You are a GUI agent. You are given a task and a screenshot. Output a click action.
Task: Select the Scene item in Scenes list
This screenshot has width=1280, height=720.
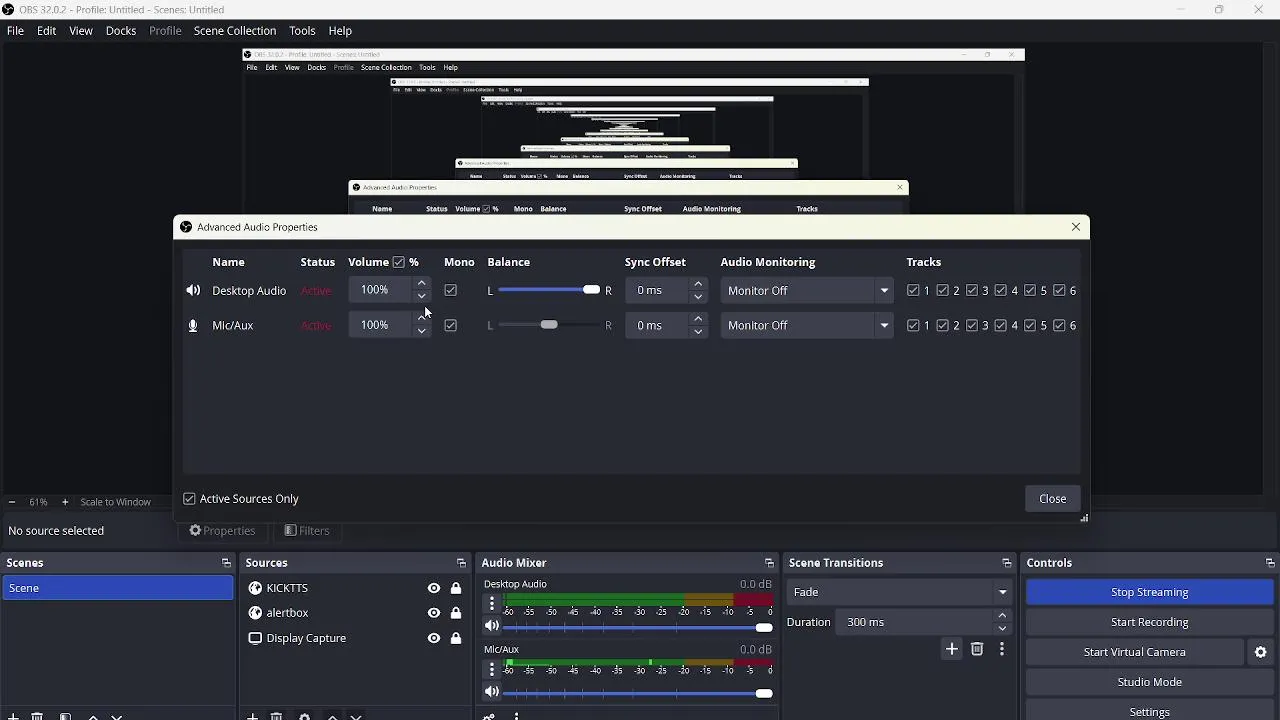click(x=118, y=588)
